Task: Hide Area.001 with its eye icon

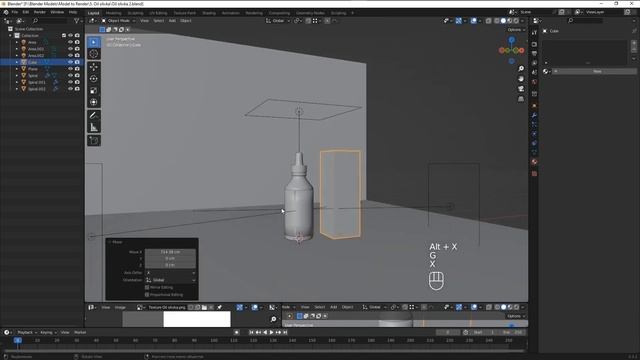Action: tap(70, 49)
